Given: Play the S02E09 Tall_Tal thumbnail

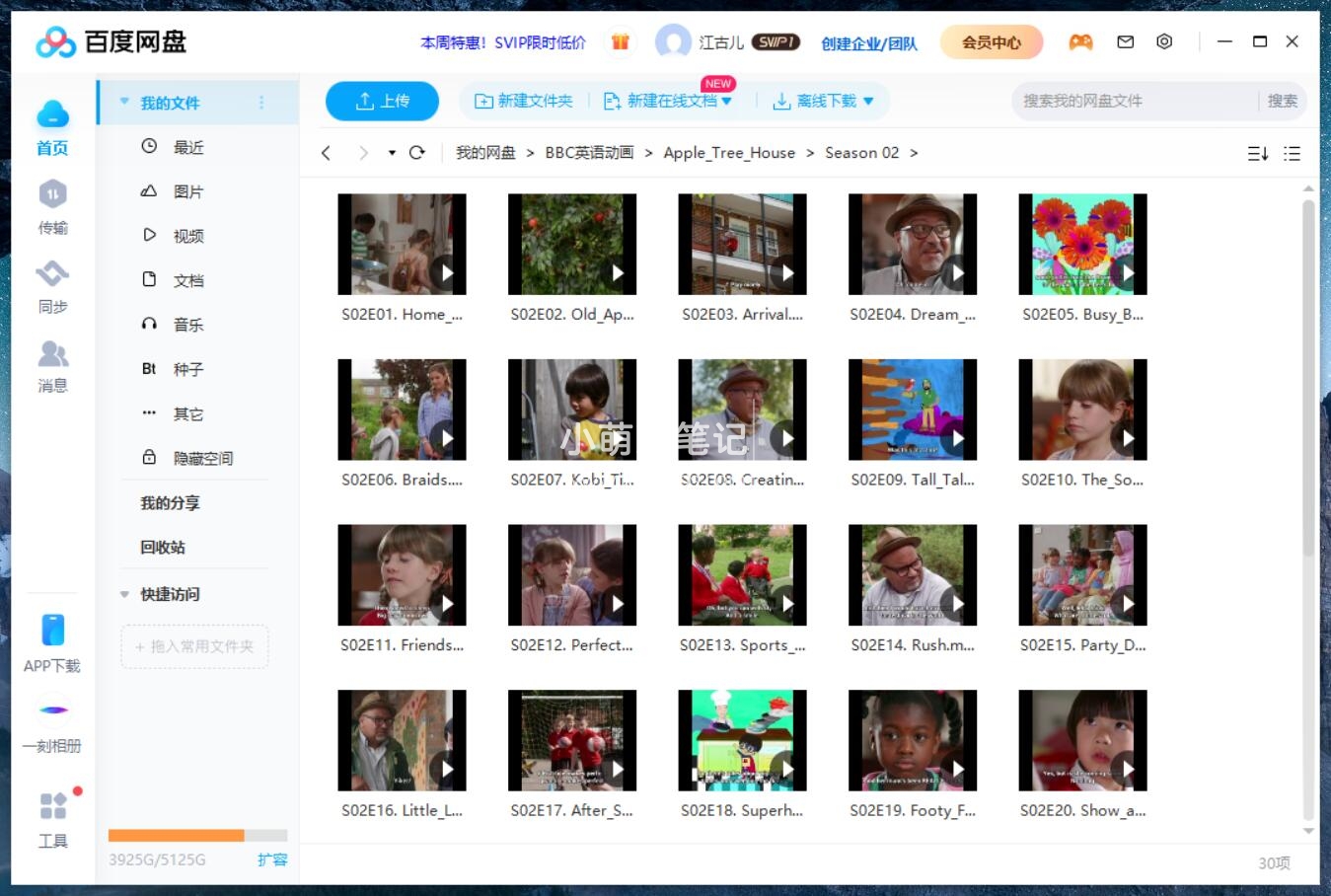Looking at the screenshot, I should tap(912, 410).
